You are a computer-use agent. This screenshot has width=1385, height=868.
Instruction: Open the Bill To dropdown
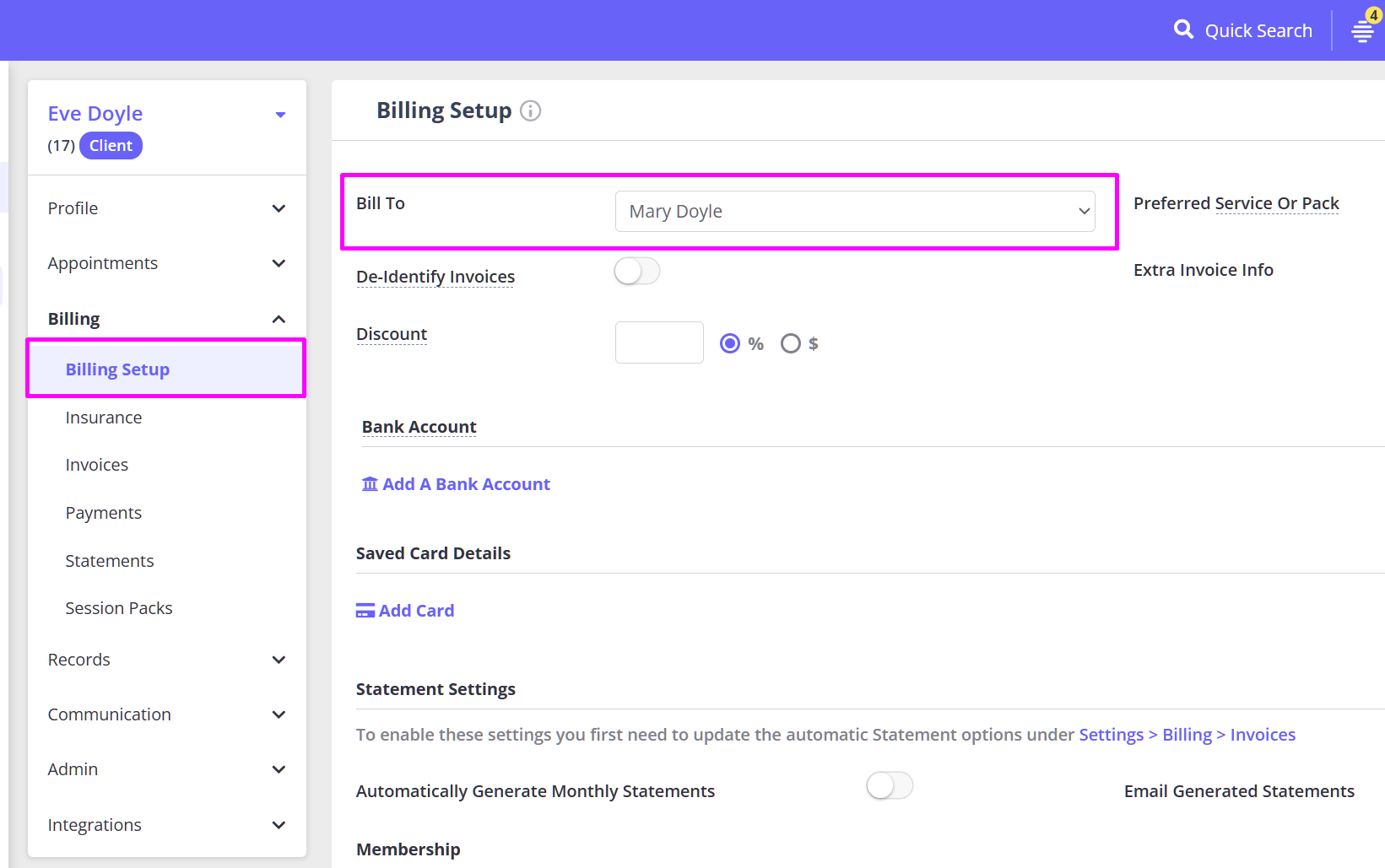tap(855, 212)
